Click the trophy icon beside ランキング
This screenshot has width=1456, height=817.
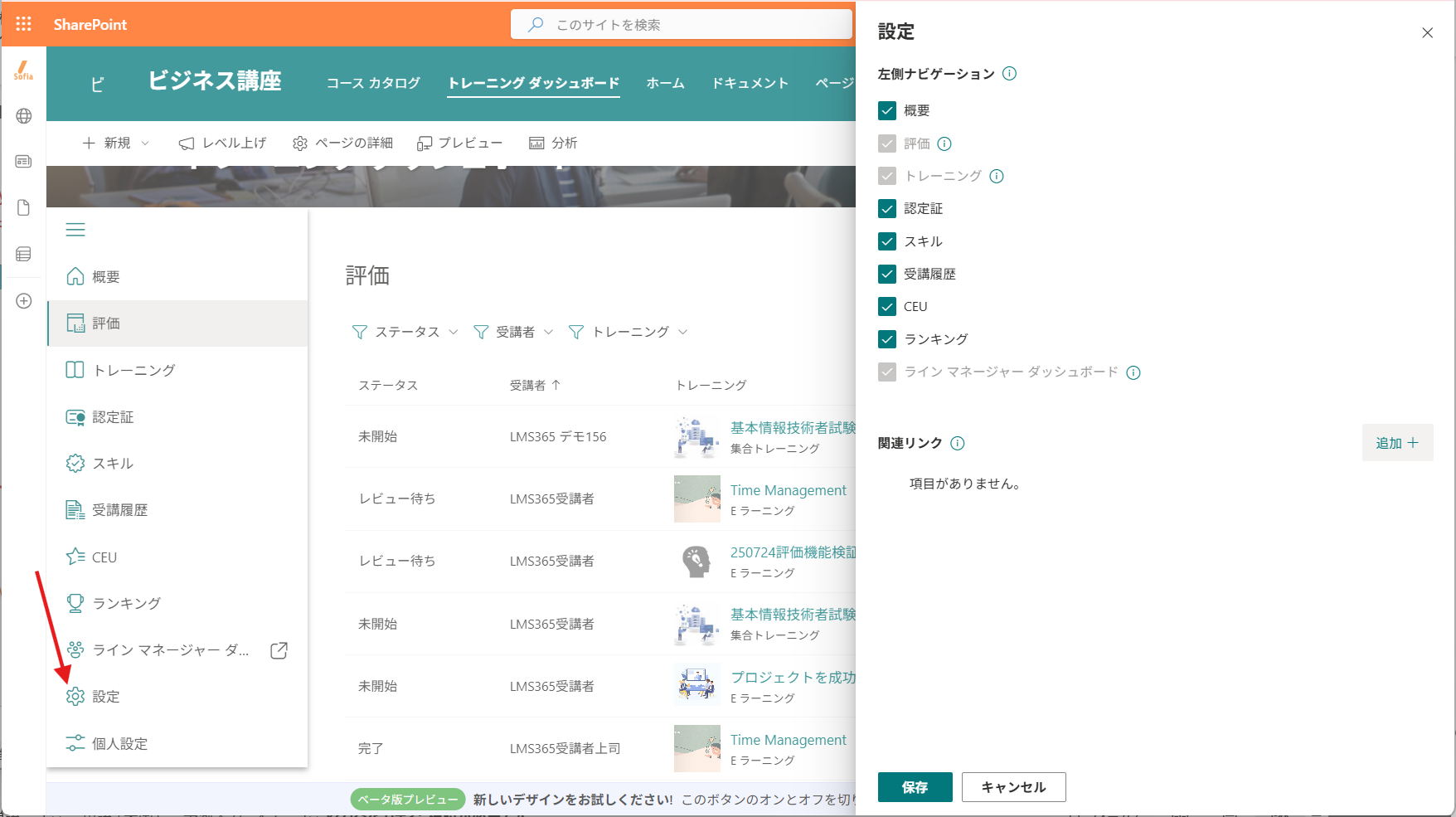(x=75, y=603)
